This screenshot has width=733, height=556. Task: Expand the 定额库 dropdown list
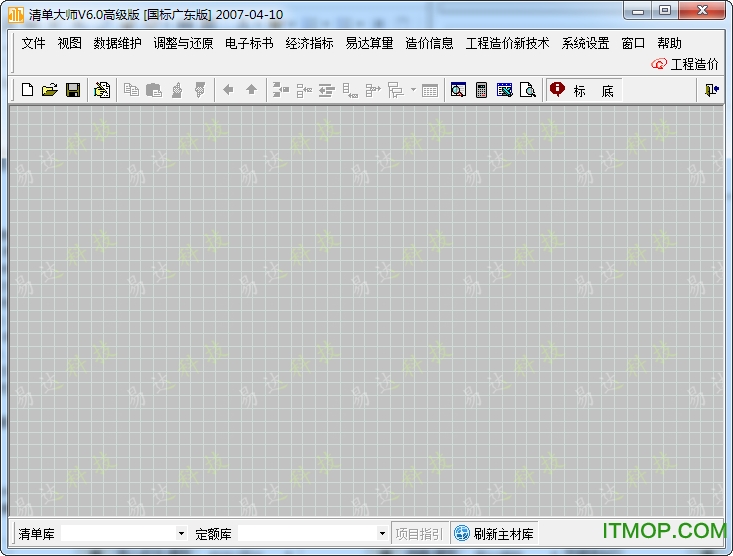pos(382,534)
